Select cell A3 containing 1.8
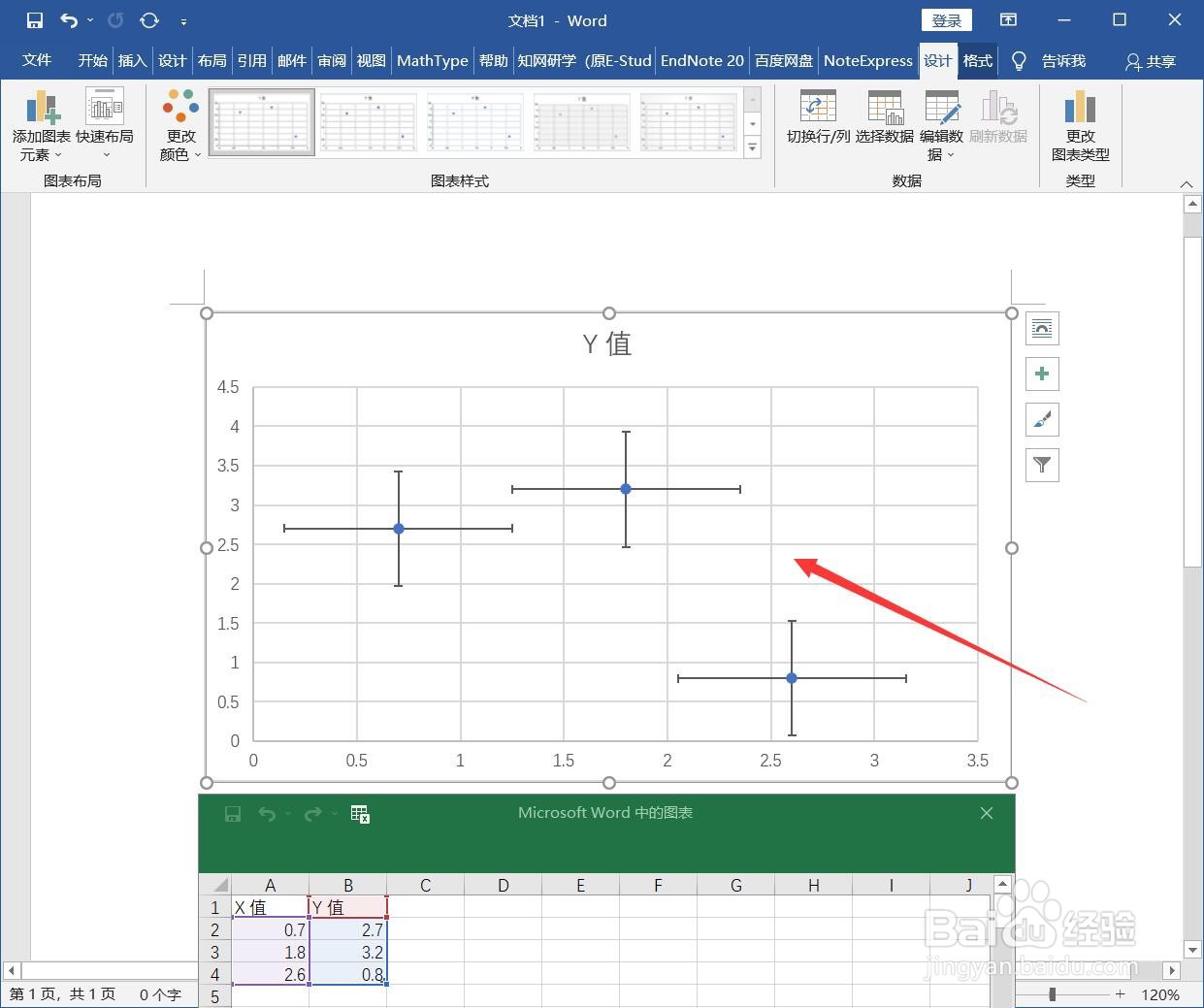Viewport: 1204px width, 1008px height. click(x=271, y=952)
